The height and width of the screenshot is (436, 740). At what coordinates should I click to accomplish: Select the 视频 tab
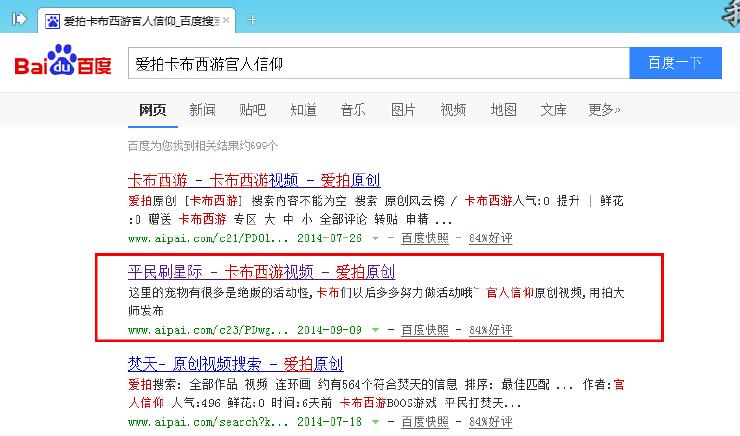(453, 110)
